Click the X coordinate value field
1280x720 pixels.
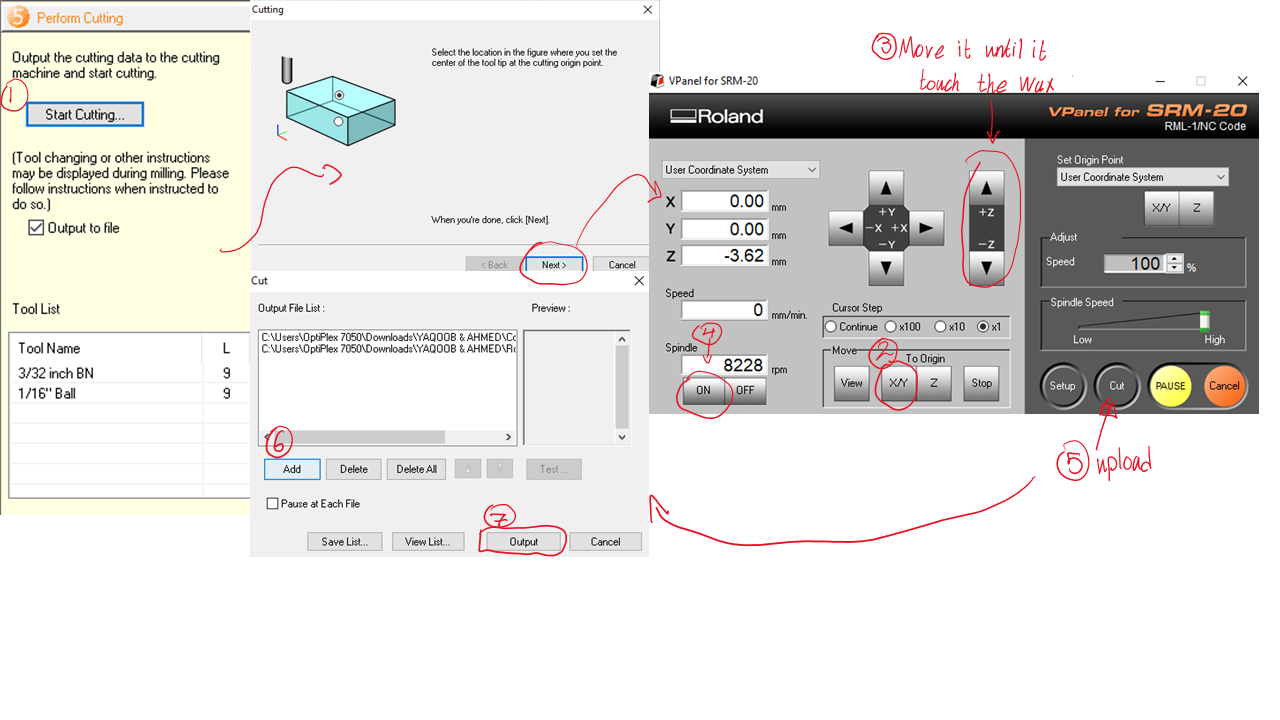pyautogui.click(x=724, y=201)
